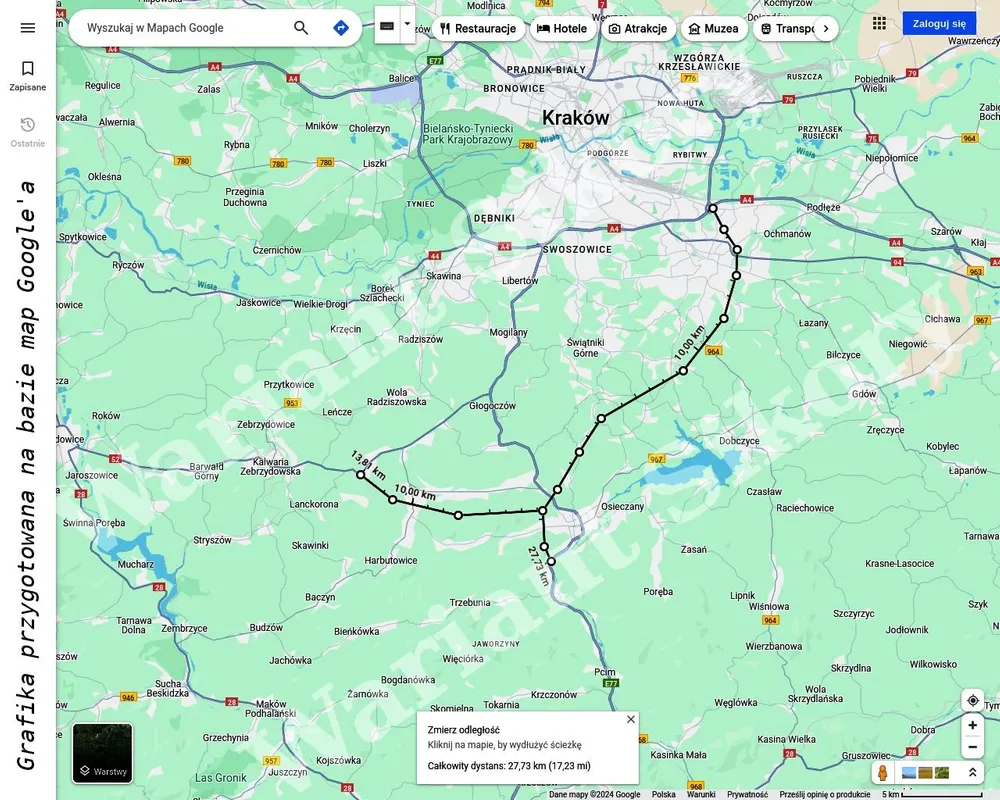Click the top measurement point near A4 junction

(x=713, y=208)
